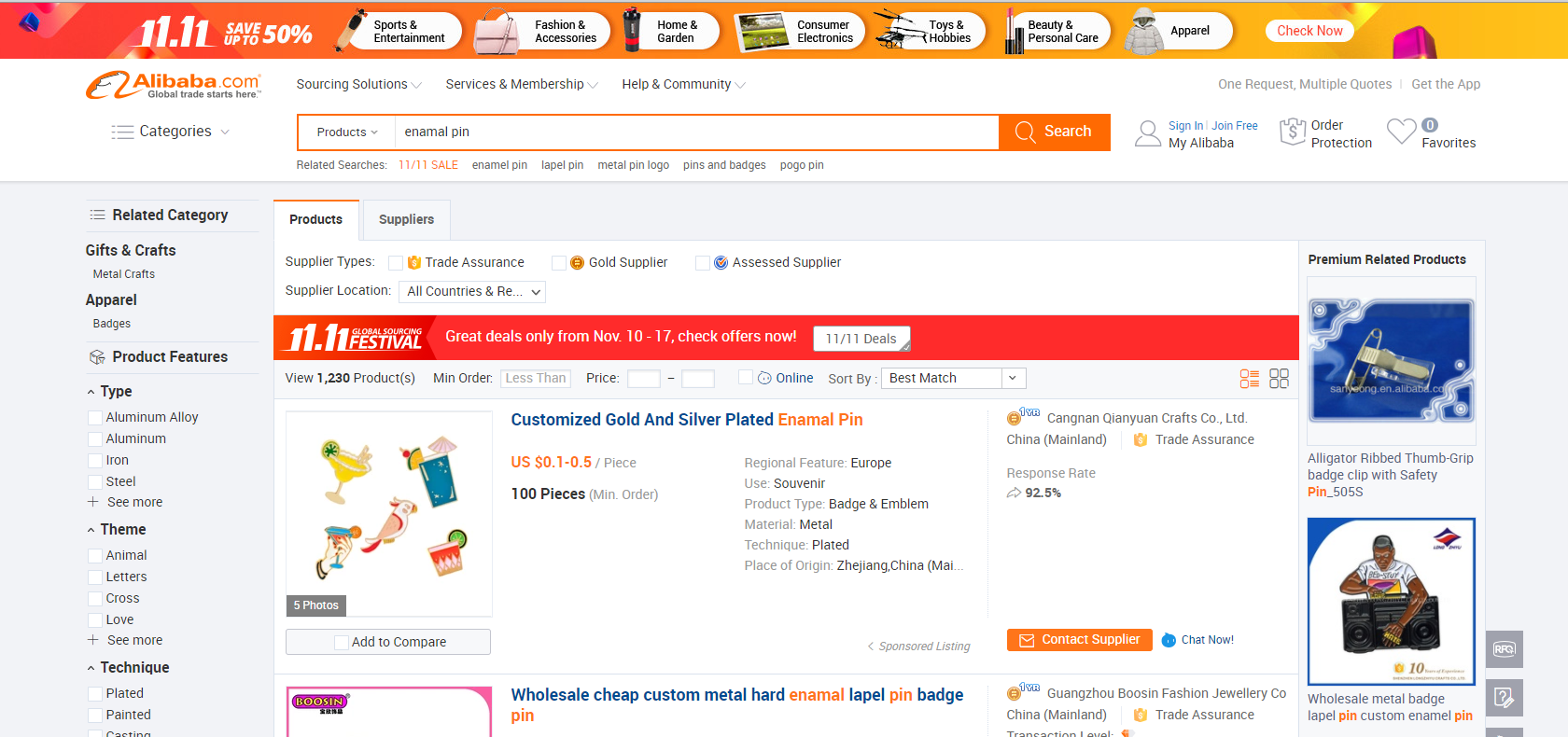Image resolution: width=1568 pixels, height=737 pixels.
Task: Click the My Alibaba user icon
Action: (1147, 133)
